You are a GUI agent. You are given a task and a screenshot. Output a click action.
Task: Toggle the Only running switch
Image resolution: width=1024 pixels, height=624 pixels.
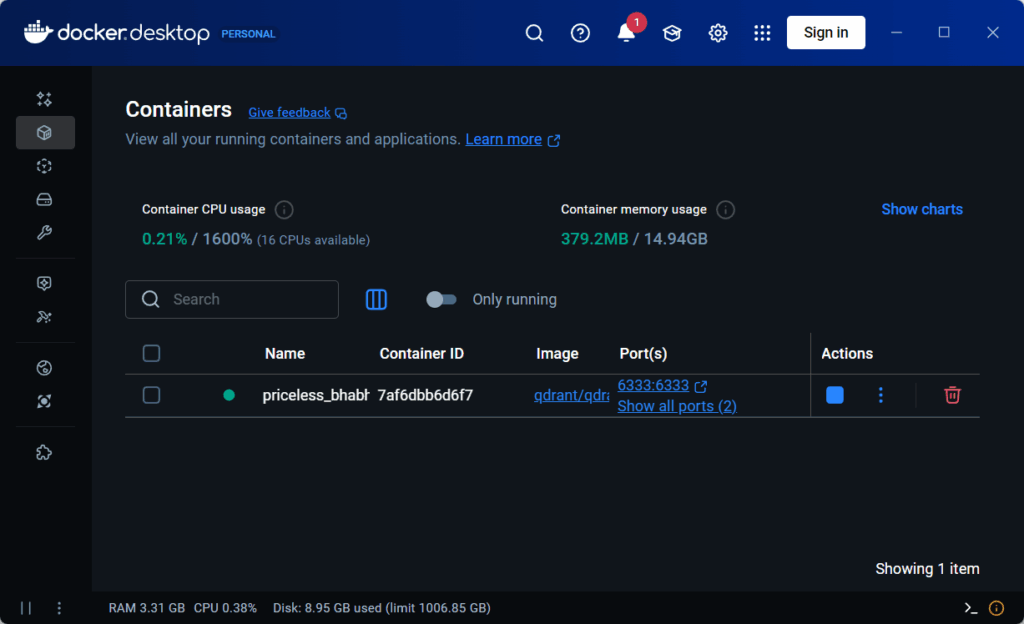[x=441, y=299]
